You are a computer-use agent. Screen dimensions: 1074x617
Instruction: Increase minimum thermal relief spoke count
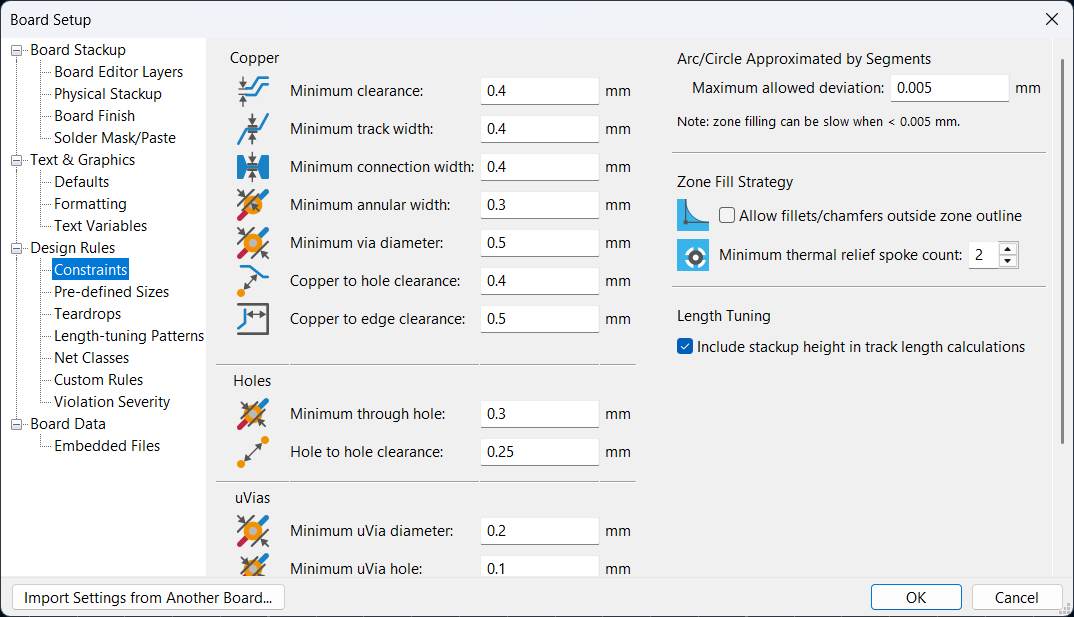pos(1008,249)
